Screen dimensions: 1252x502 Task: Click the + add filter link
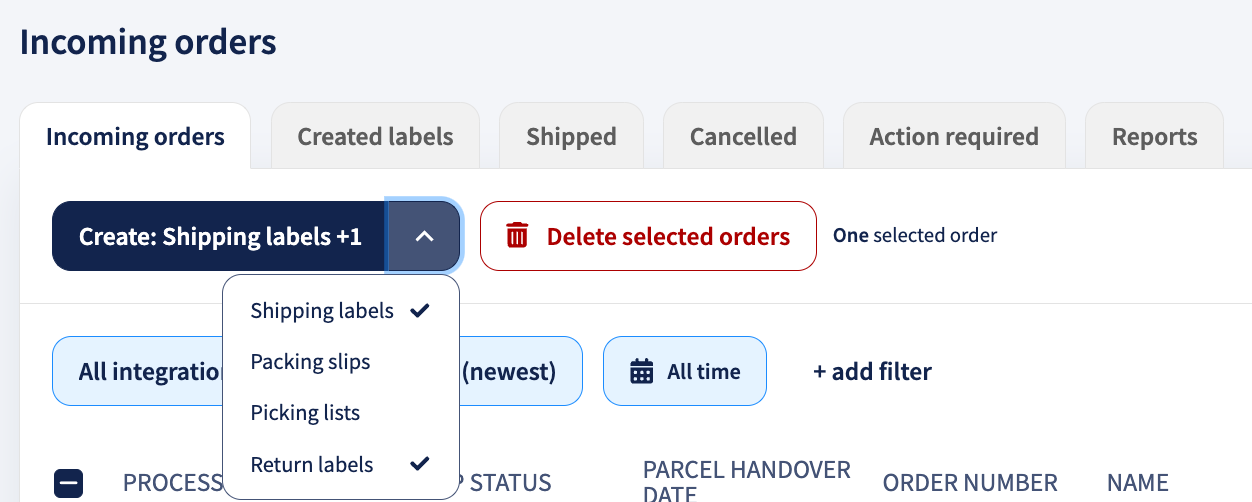coord(872,372)
